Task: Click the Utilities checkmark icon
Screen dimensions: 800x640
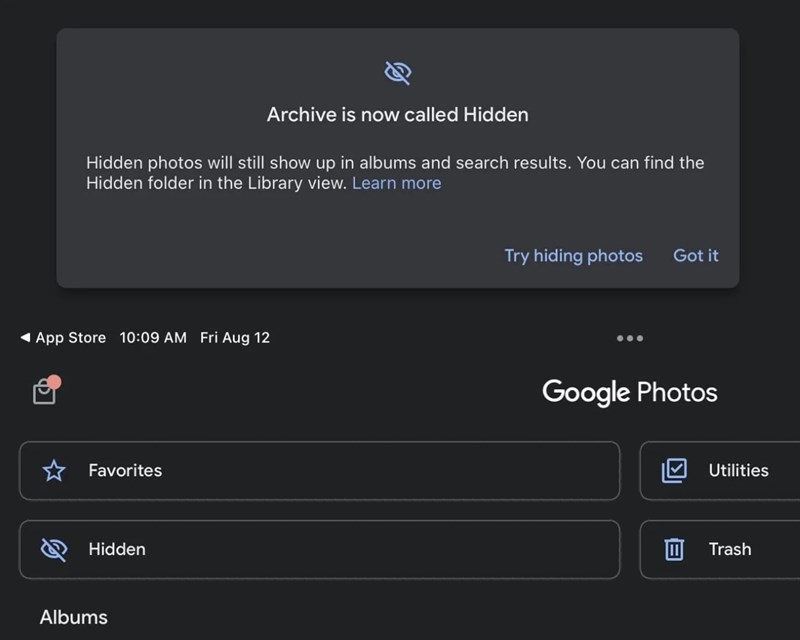Action: pyautogui.click(x=674, y=470)
